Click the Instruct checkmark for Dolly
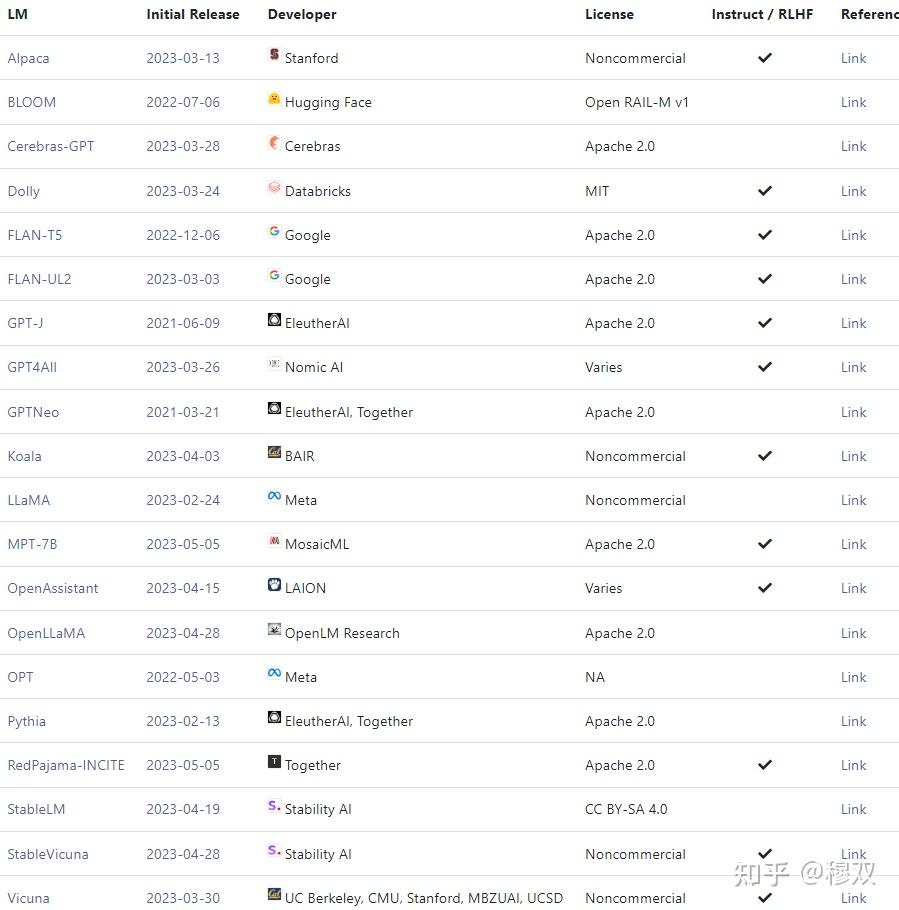Image resolution: width=899 pixels, height=910 pixels. (x=765, y=190)
